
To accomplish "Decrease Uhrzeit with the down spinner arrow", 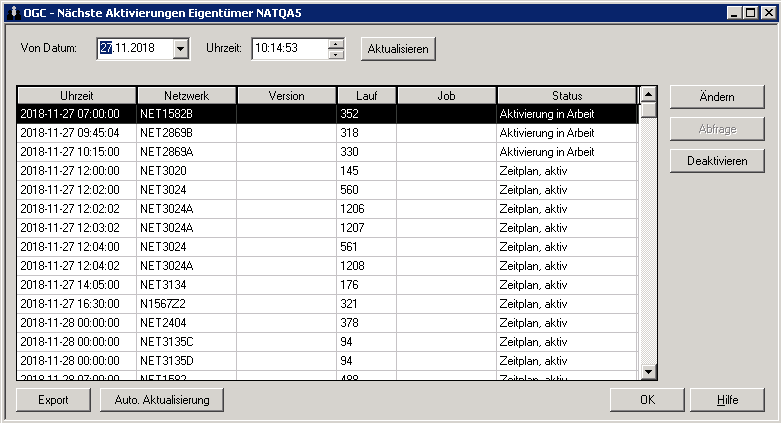I will point(336,54).
